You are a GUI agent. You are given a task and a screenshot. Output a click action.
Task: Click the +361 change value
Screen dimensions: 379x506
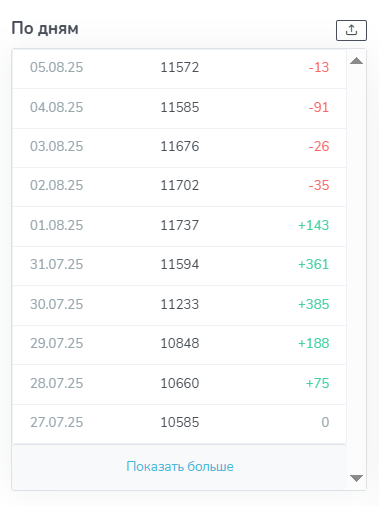(x=313, y=264)
